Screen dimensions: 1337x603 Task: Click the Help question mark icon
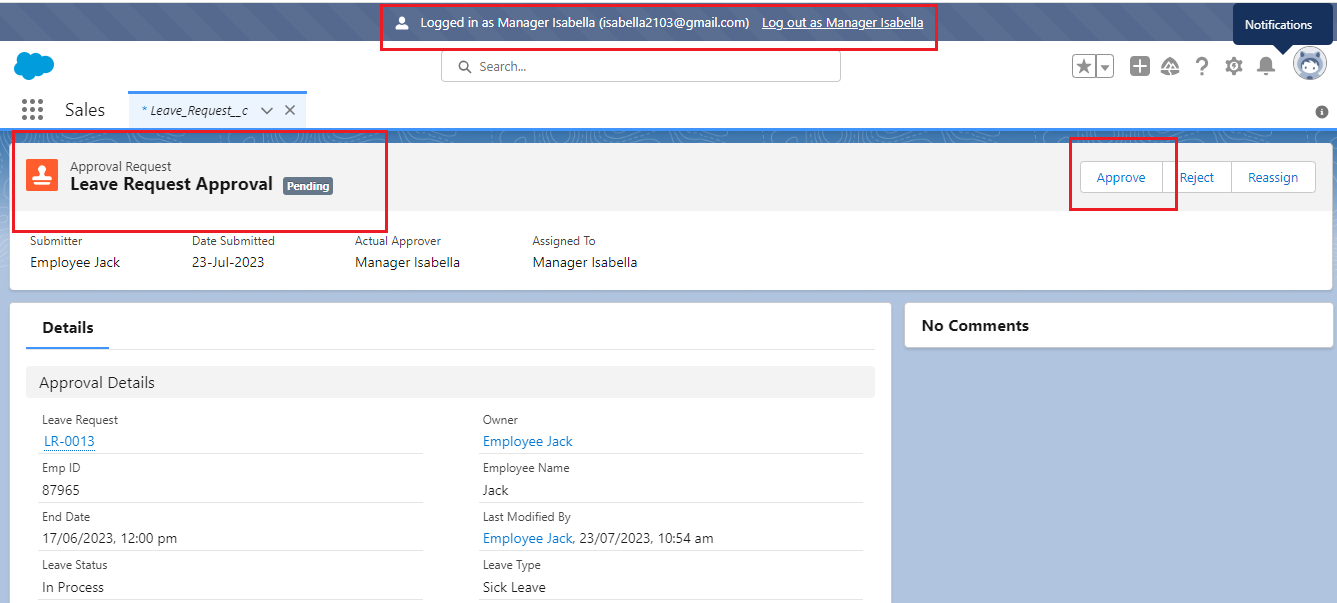1202,65
